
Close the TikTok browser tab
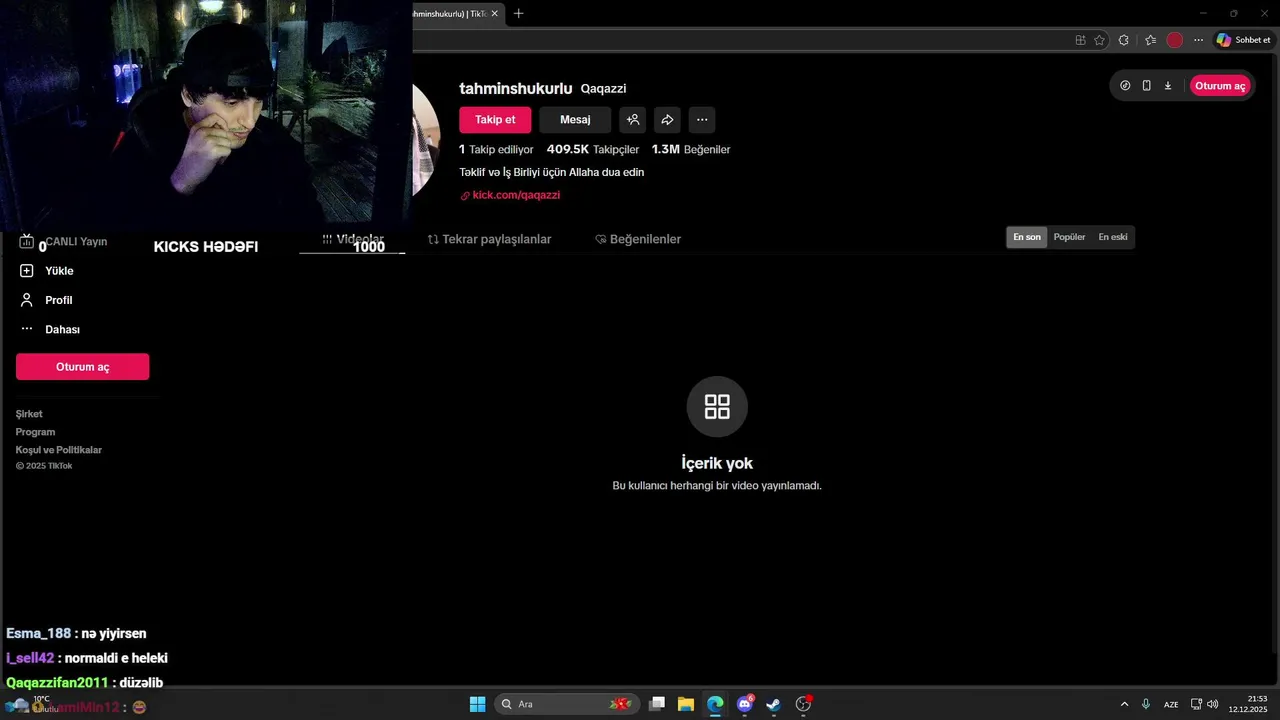click(x=494, y=14)
